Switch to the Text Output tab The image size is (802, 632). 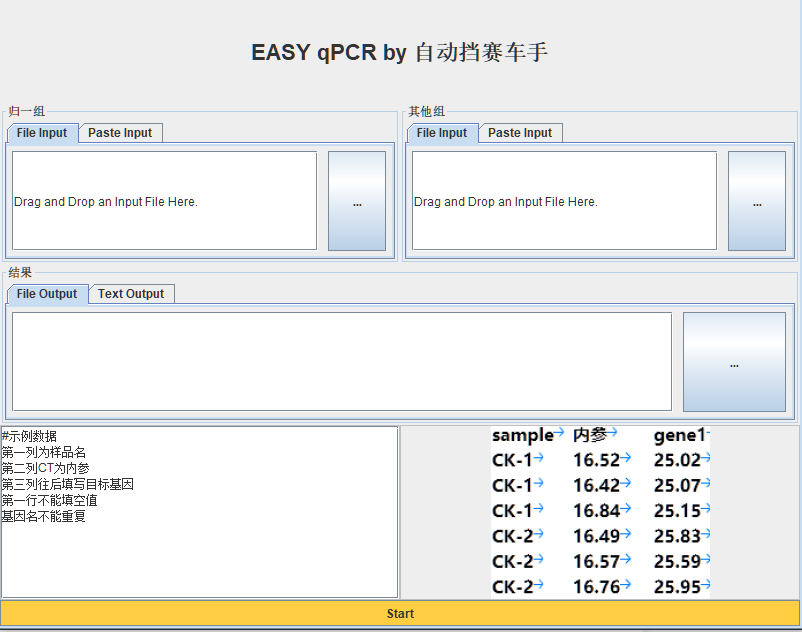coord(131,294)
